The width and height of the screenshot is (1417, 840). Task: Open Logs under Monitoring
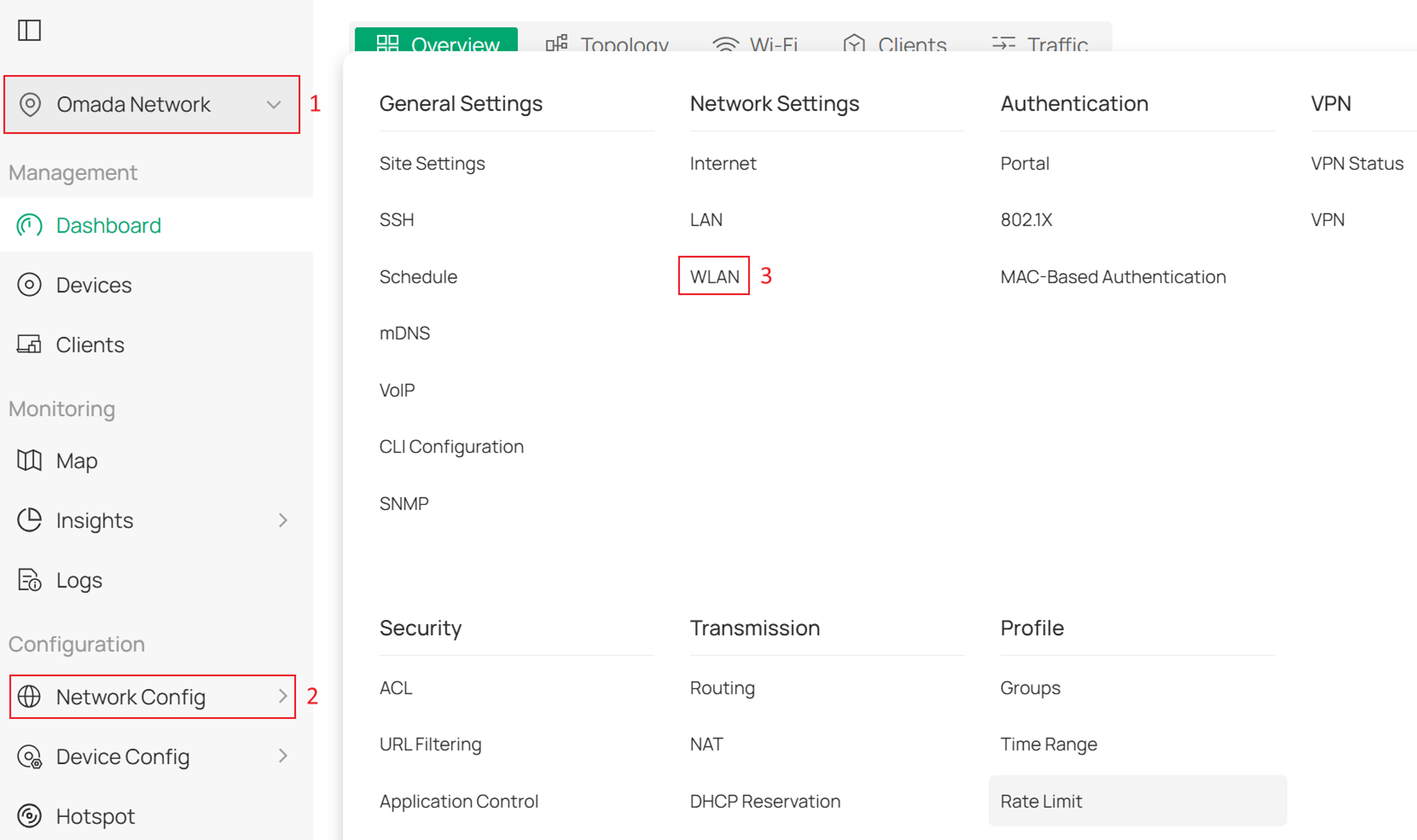(156, 580)
